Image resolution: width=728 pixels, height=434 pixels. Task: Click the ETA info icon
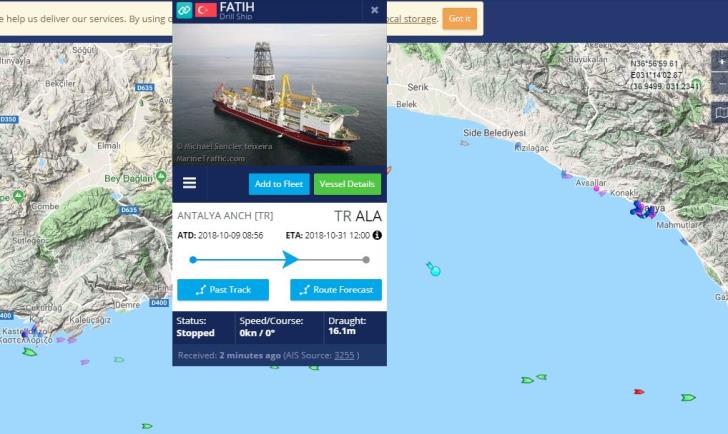click(377, 235)
